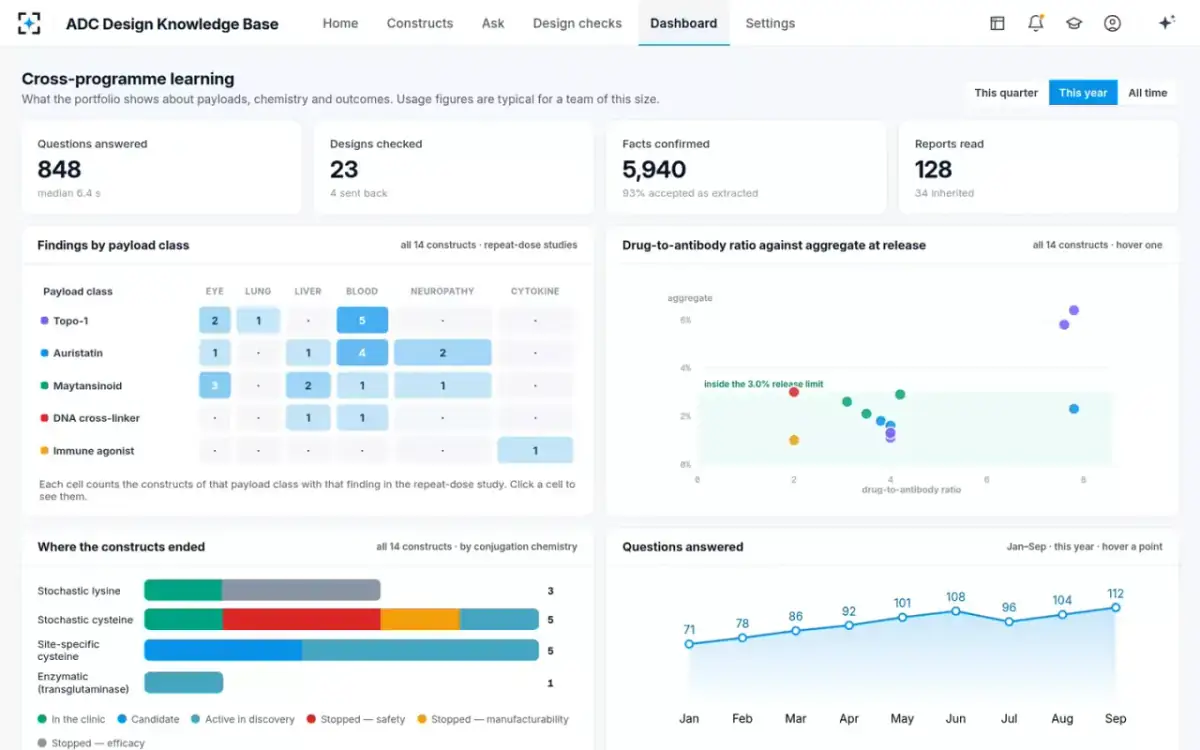Click the blue segment of Site-specific cysteine bar

tap(223, 650)
